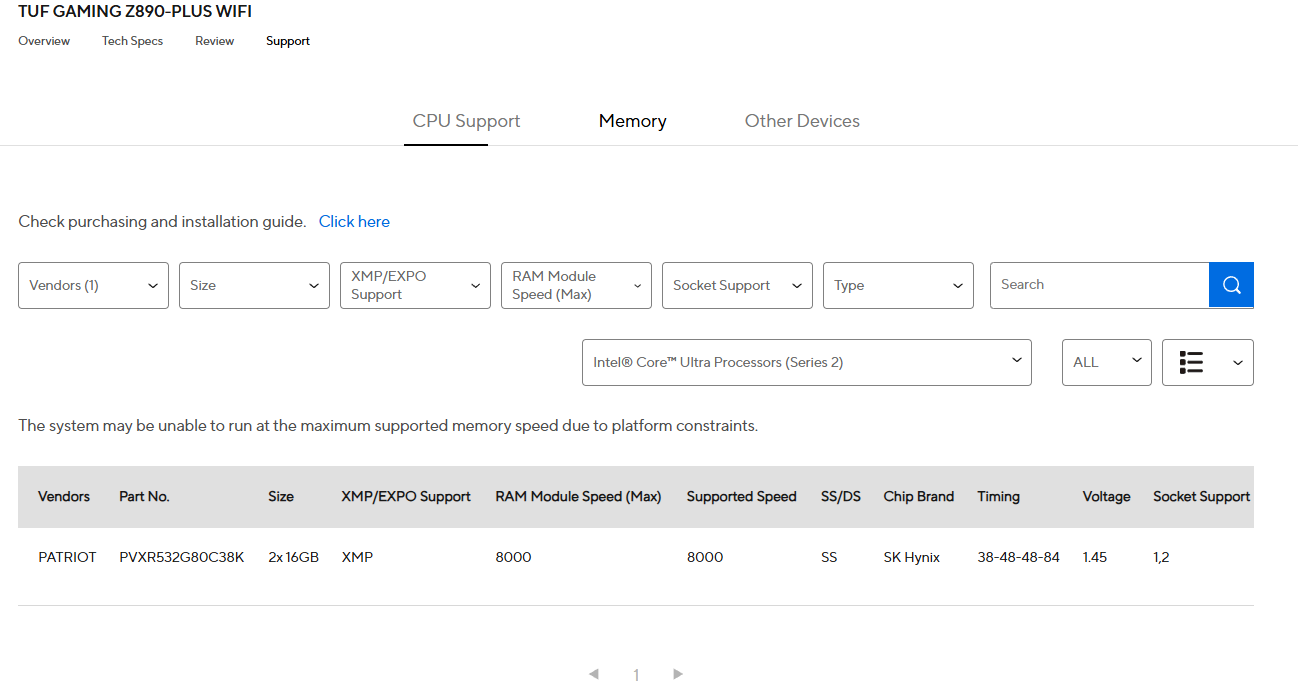This screenshot has height=698, width=1298.
Task: Go to the Tech Specs section
Action: (x=132, y=41)
